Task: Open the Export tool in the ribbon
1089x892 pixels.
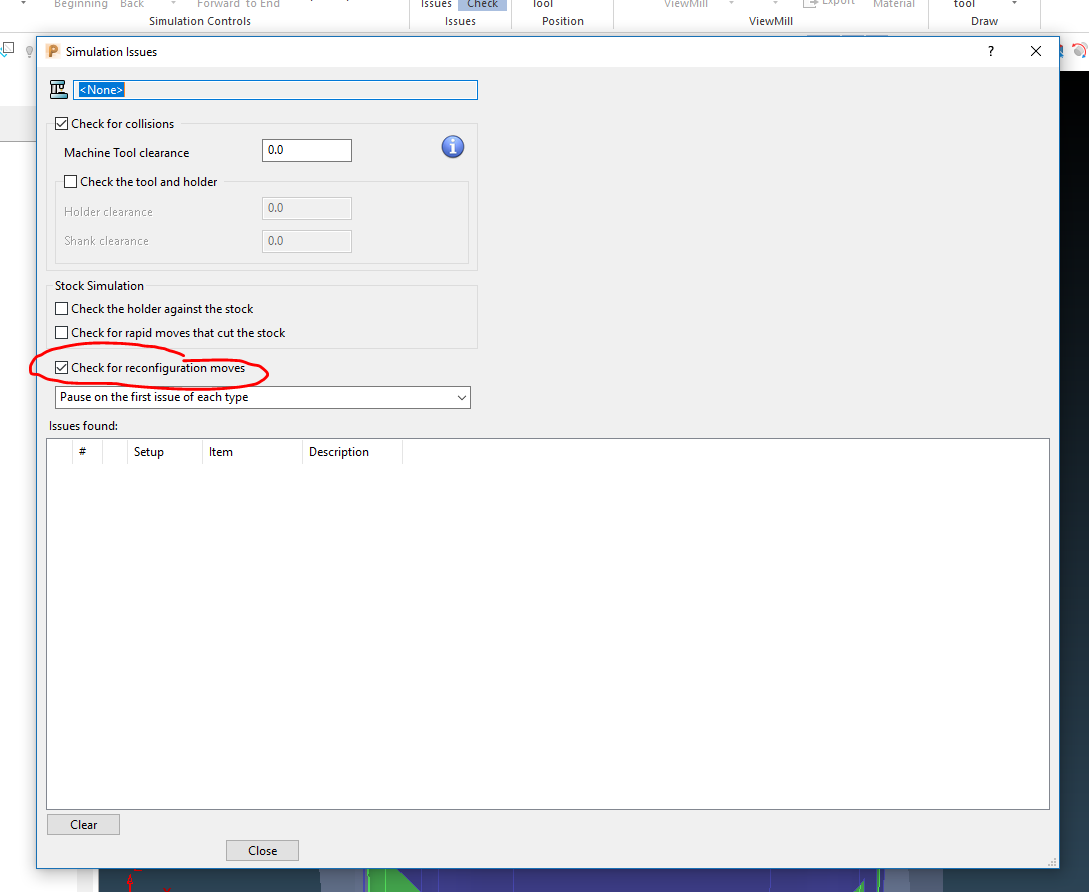Action: (828, 3)
